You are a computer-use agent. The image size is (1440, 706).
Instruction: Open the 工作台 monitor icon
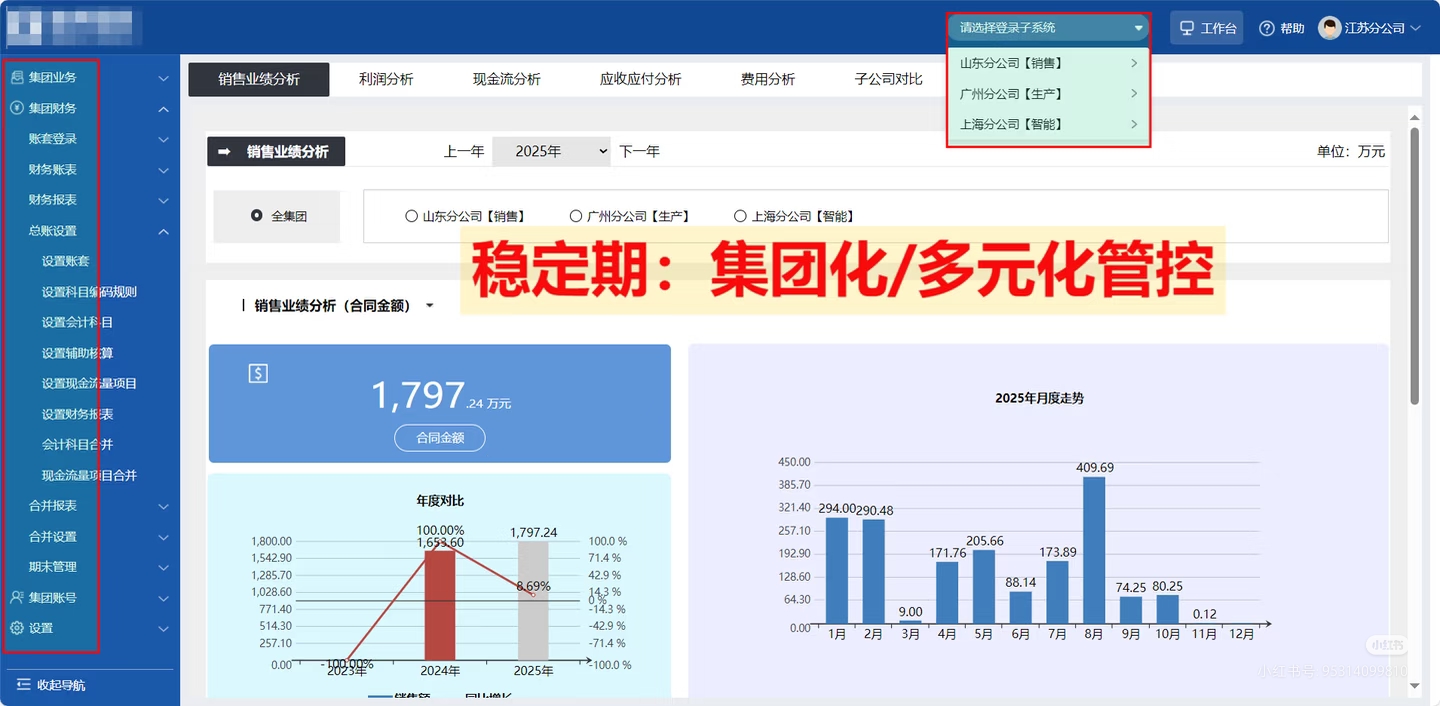click(1187, 28)
